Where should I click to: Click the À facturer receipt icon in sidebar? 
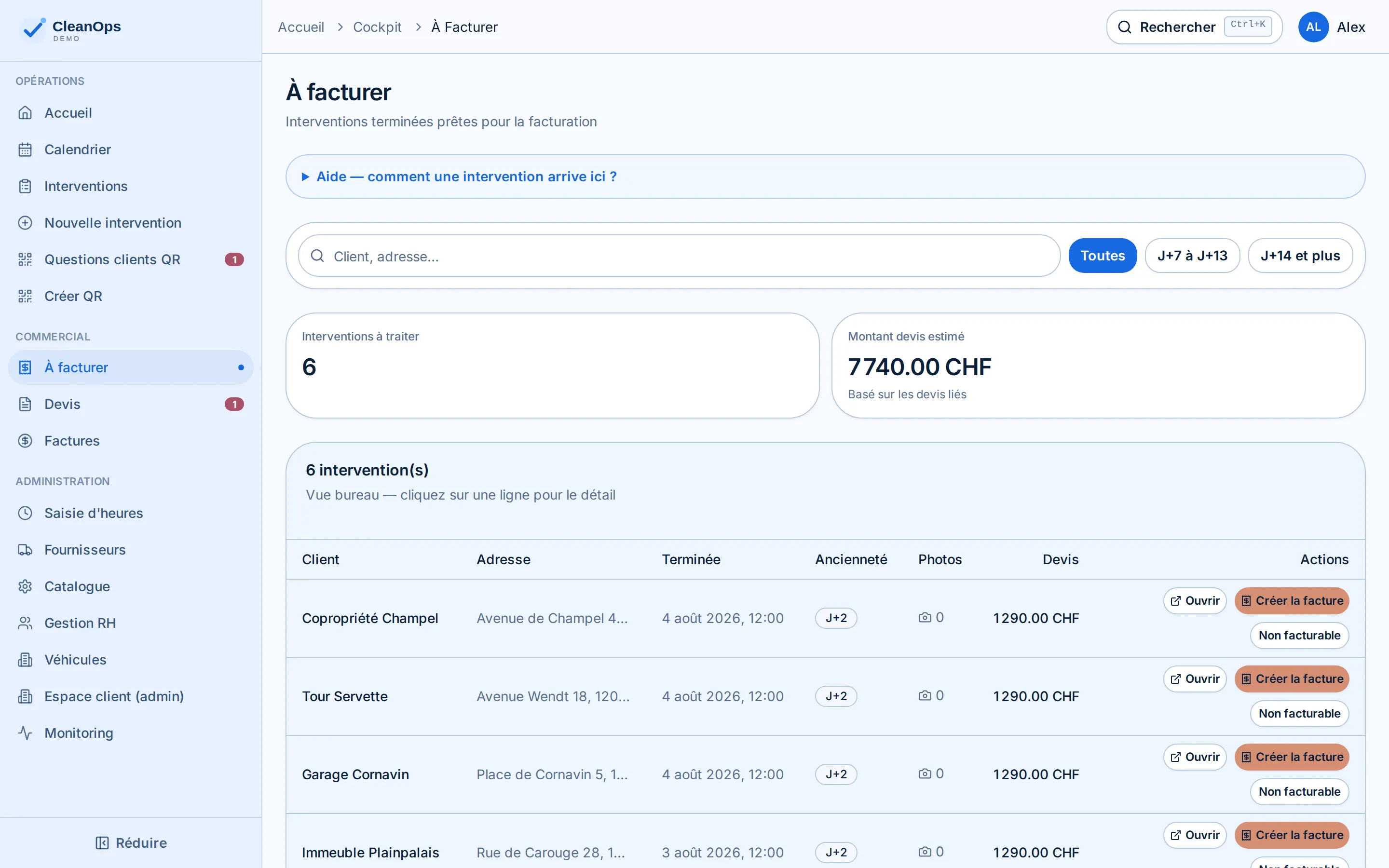[25, 367]
